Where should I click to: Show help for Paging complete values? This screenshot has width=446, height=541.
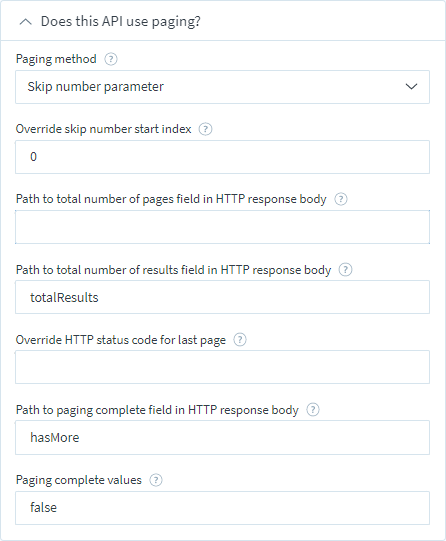click(156, 480)
